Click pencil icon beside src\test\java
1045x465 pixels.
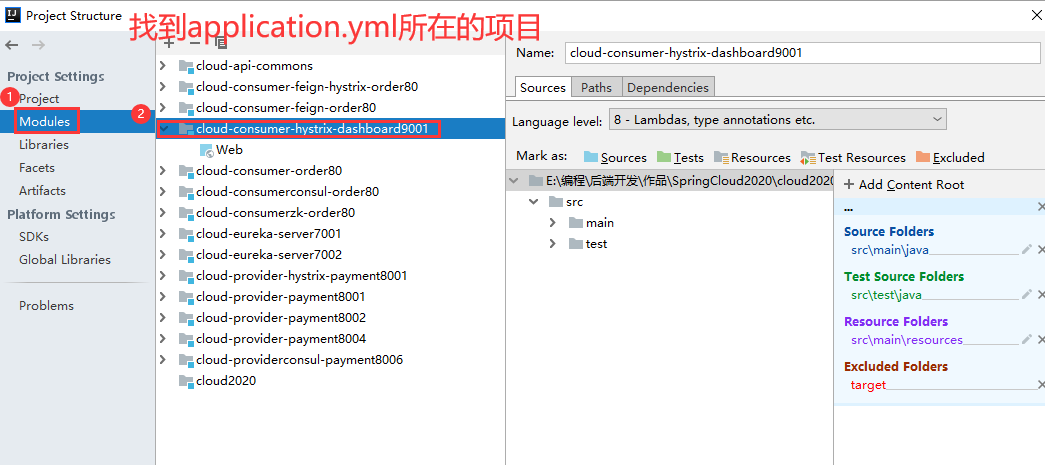point(1027,294)
